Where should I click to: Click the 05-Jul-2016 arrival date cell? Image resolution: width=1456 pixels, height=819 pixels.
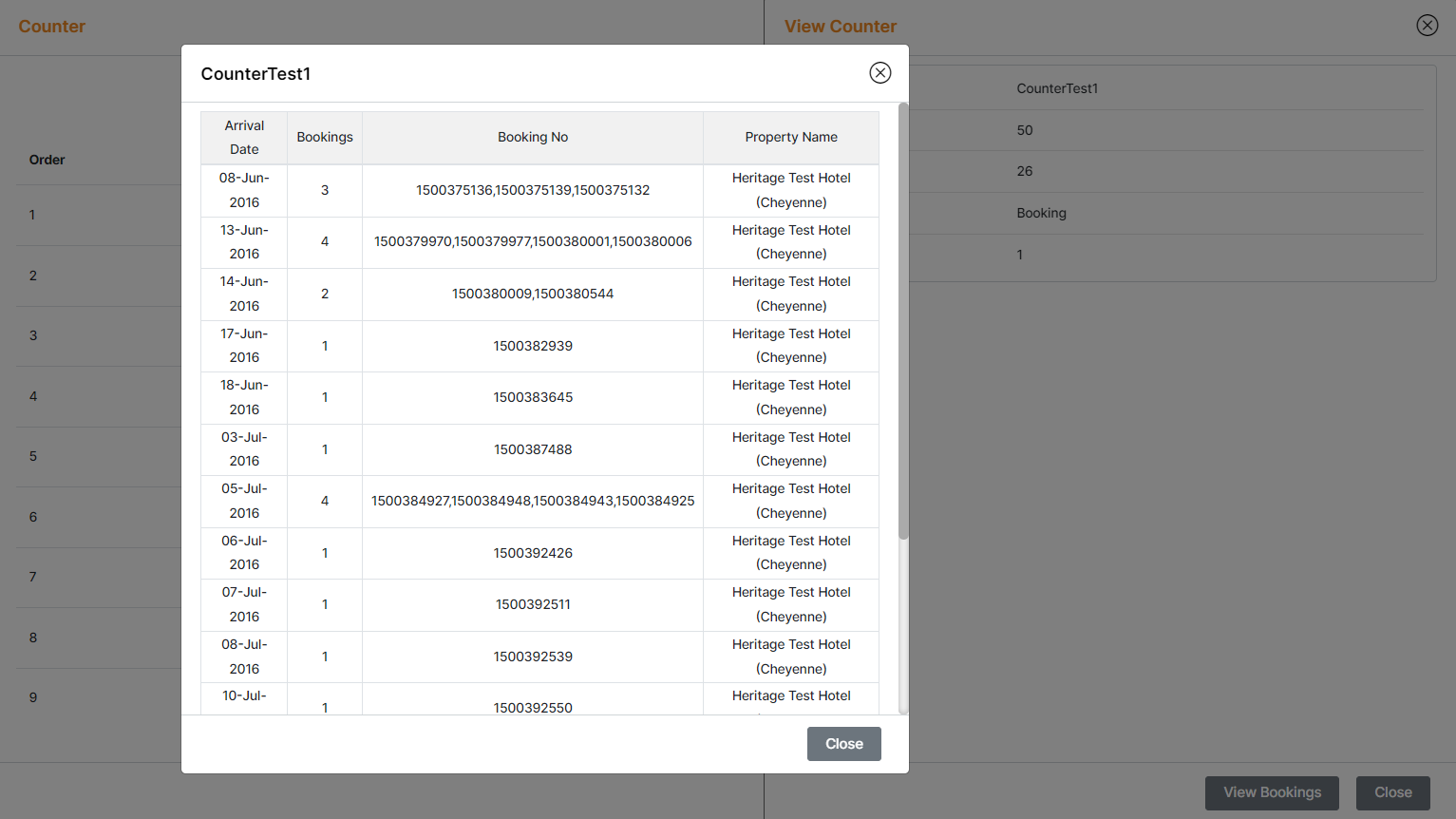coord(244,501)
